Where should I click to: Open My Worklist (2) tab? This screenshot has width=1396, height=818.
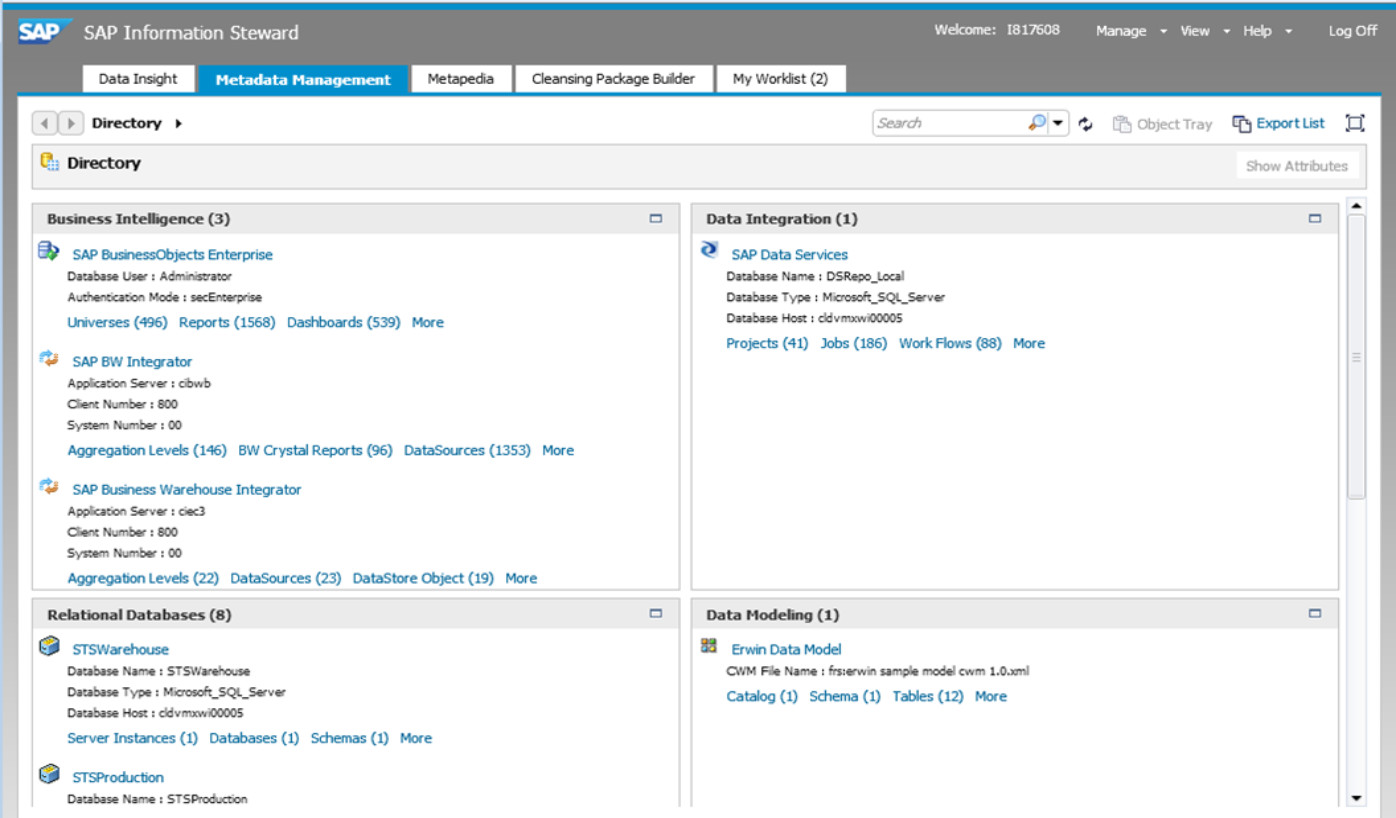[x=781, y=79]
